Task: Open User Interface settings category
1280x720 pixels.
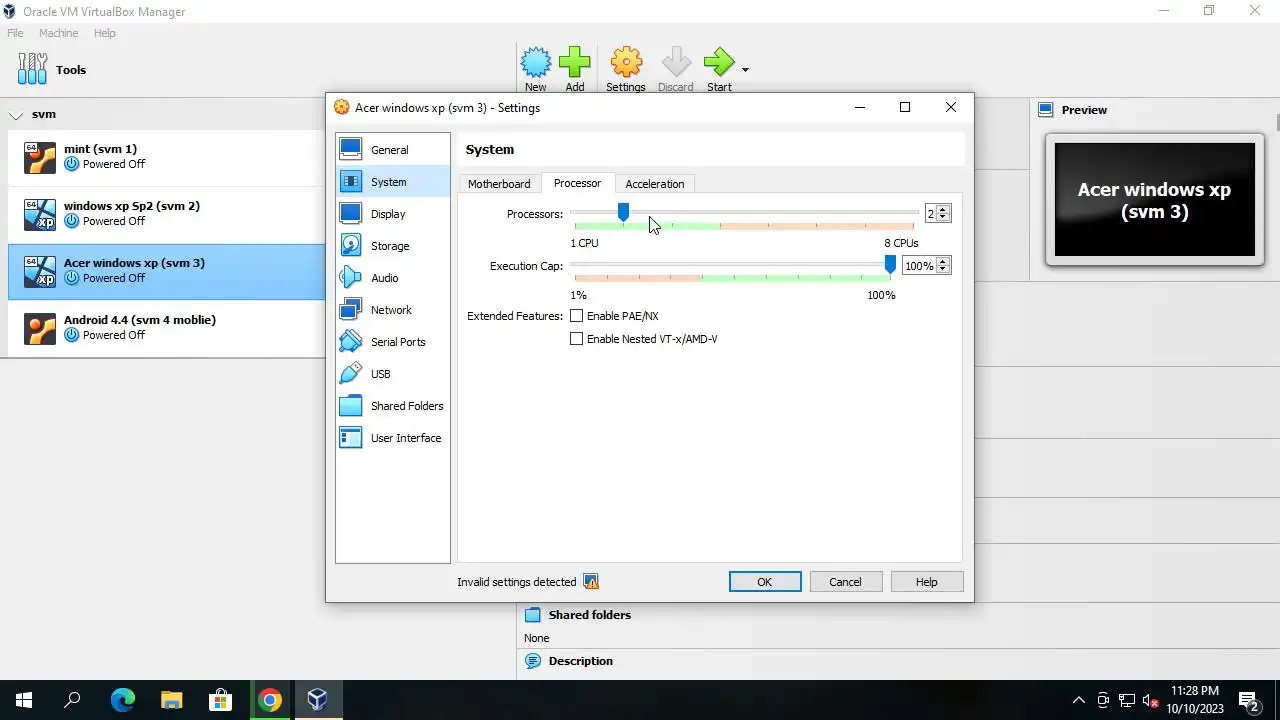Action: pos(392,438)
